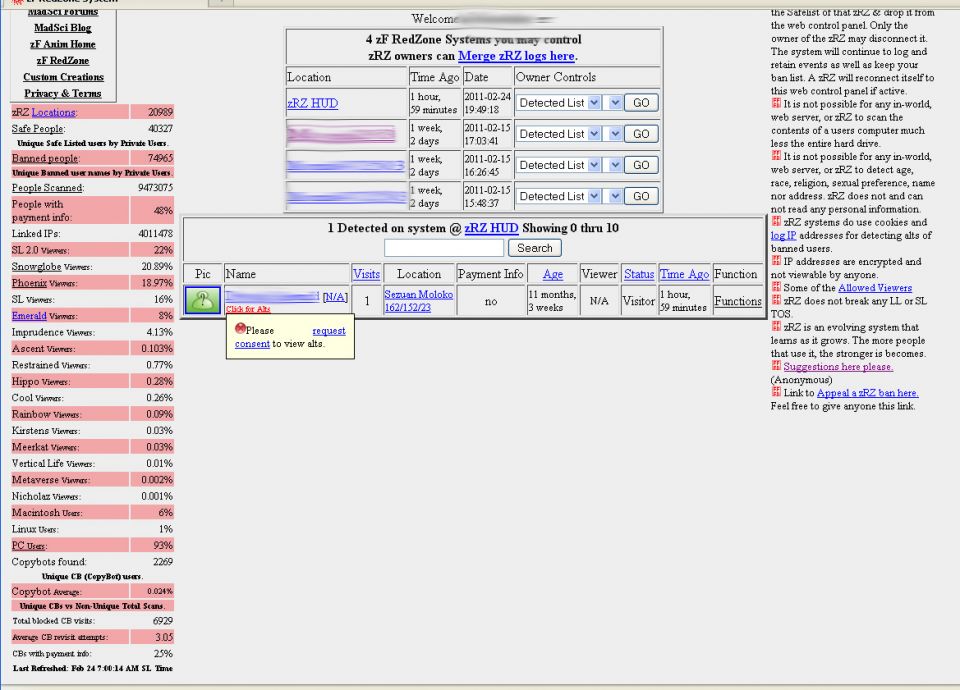Sort the detected table by Age
The width and height of the screenshot is (960, 690).
click(552, 274)
